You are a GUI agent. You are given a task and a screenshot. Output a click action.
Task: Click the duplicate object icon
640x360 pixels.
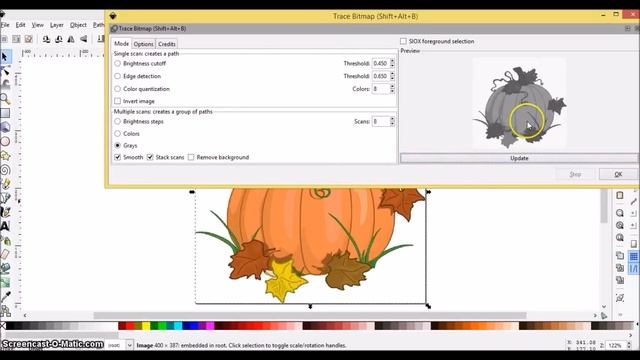click(620, 256)
